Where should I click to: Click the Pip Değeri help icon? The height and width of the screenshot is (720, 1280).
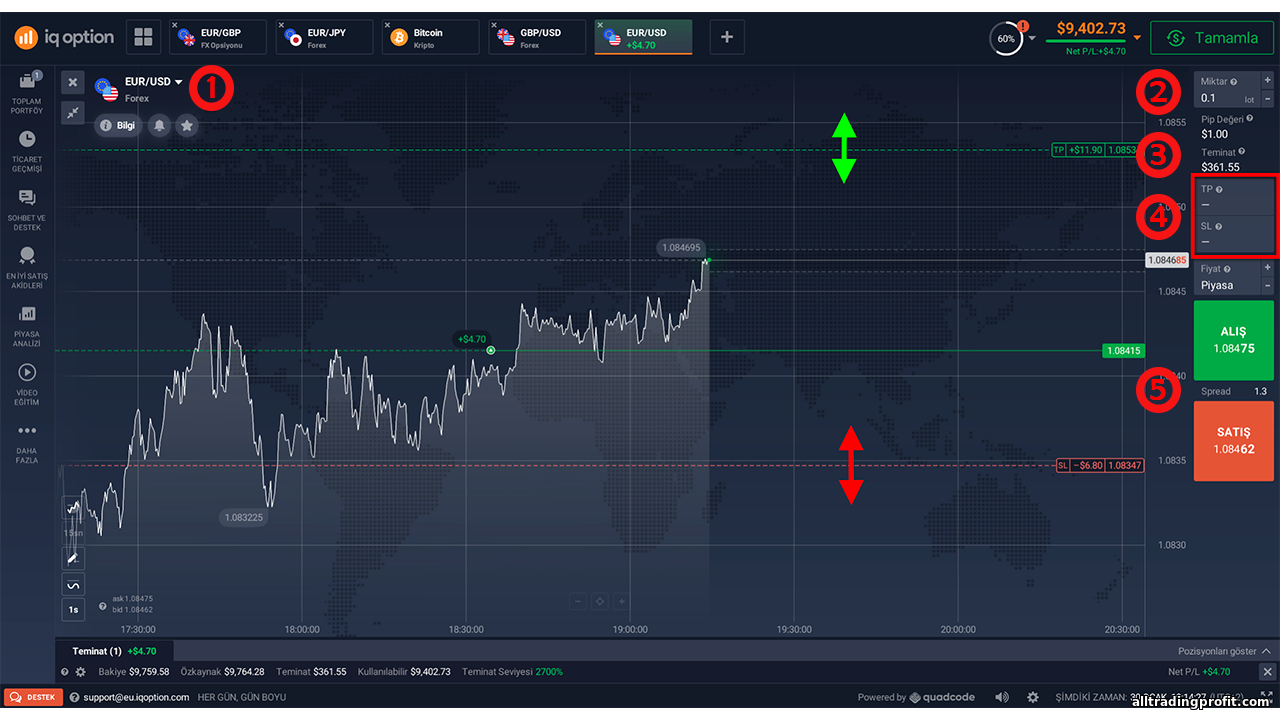tap(1251, 118)
